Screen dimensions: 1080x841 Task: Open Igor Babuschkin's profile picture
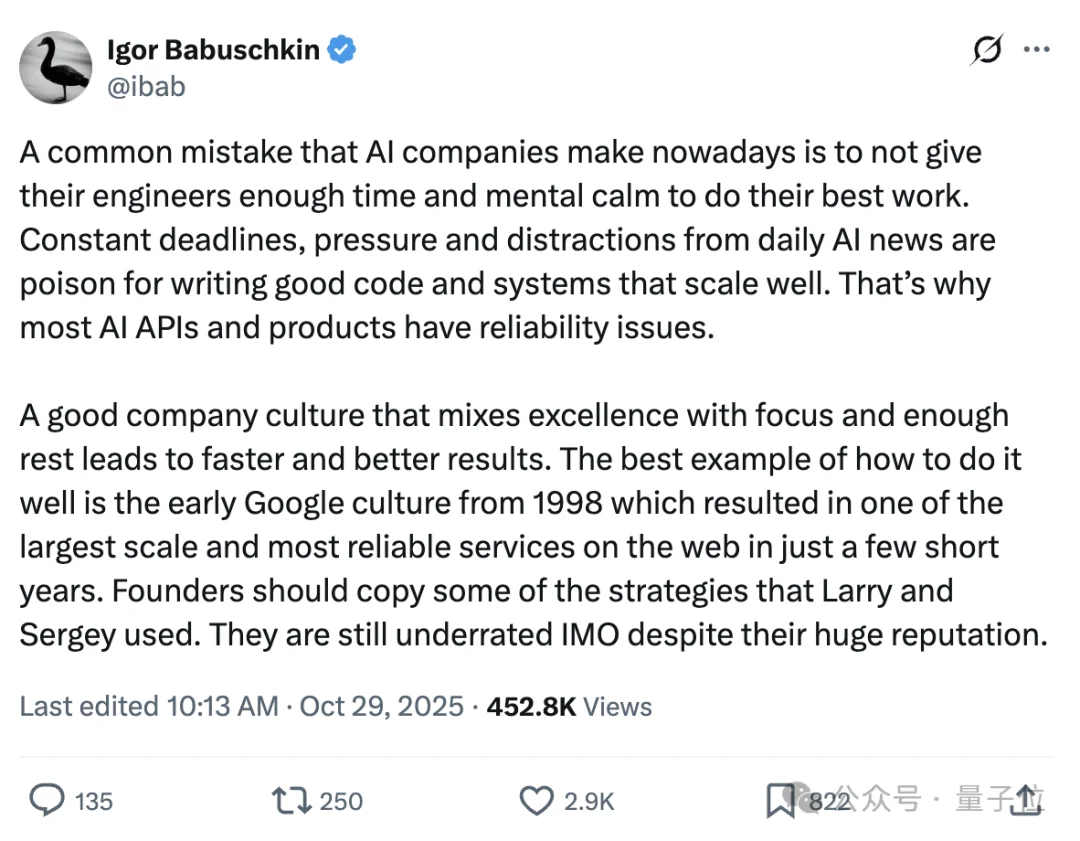coord(56,67)
